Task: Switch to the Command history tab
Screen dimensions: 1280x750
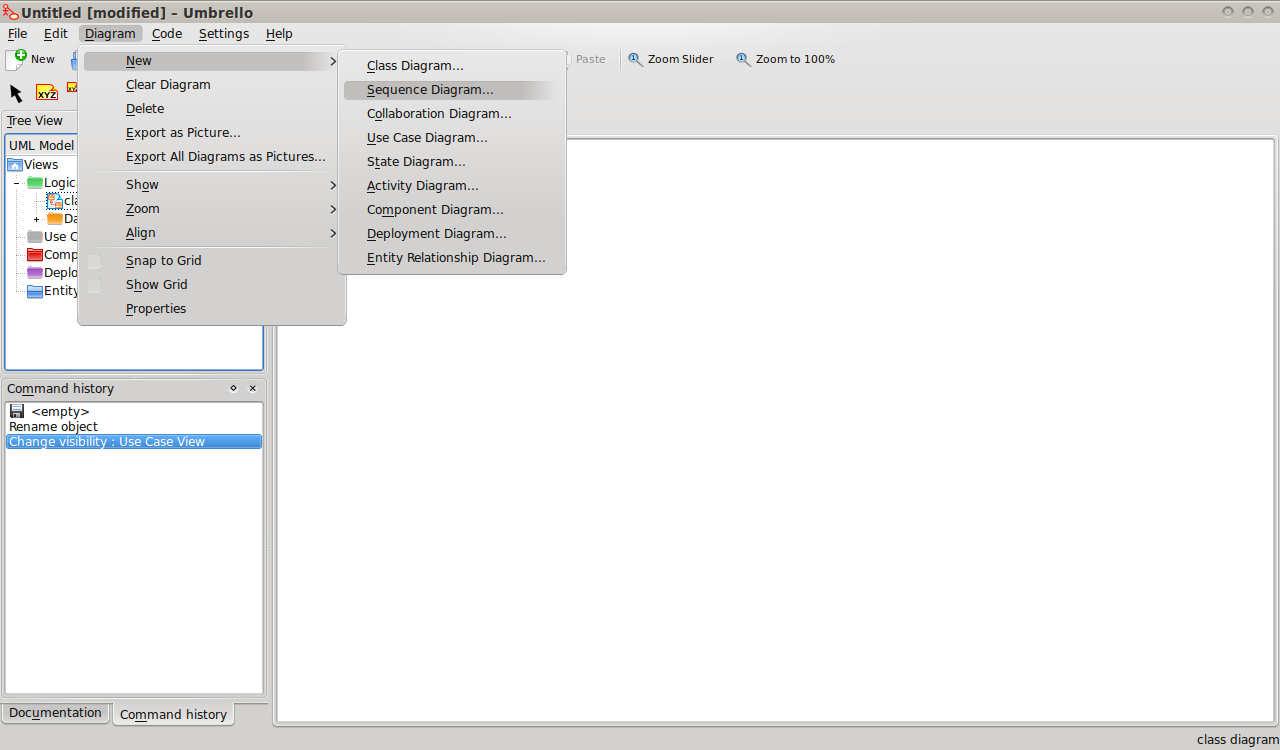Action: pos(173,714)
